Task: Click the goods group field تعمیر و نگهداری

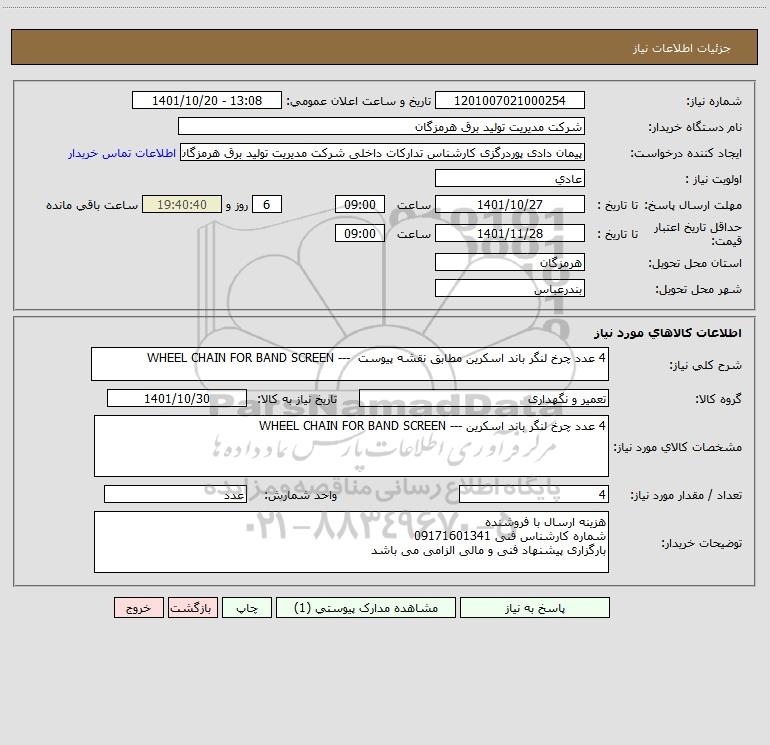Action: [484, 398]
